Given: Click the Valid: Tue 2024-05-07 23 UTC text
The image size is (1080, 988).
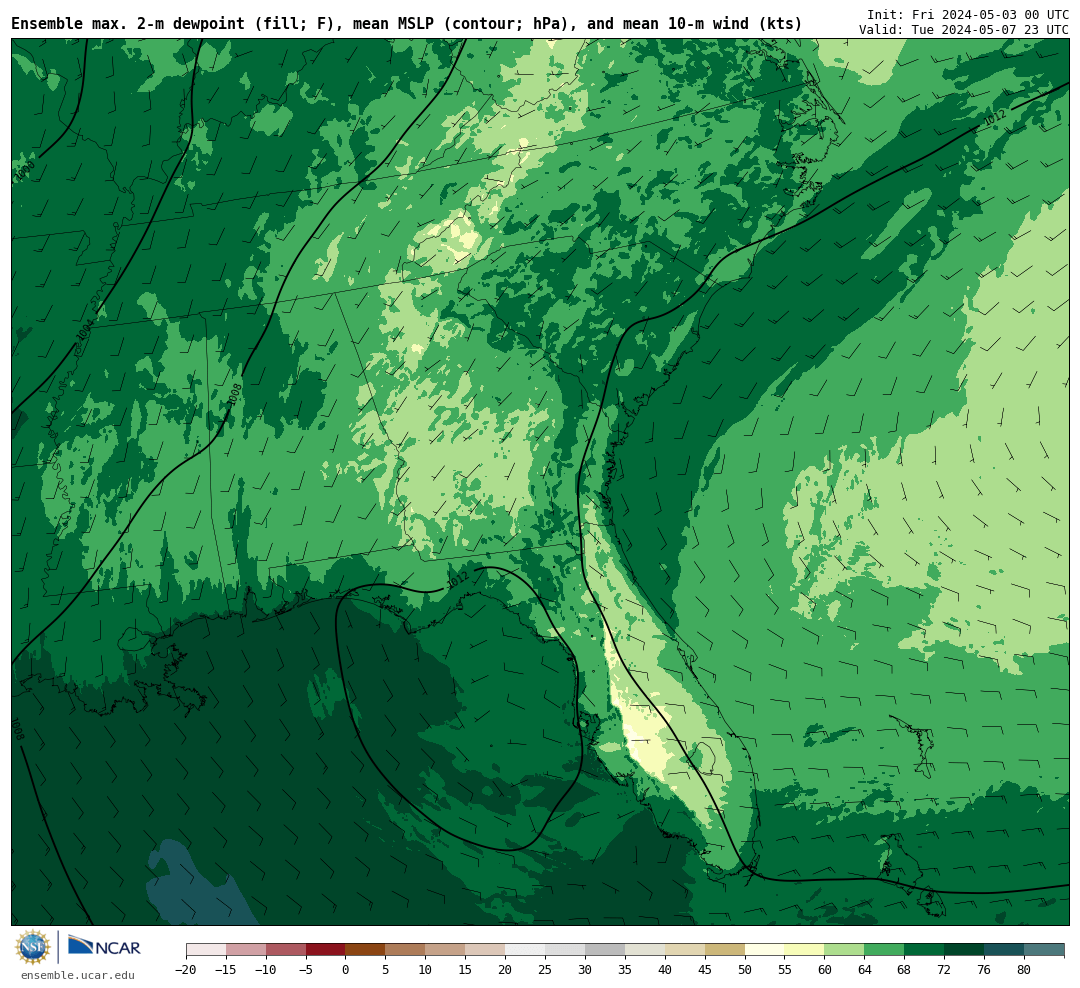Looking at the screenshot, I should tap(964, 30).
